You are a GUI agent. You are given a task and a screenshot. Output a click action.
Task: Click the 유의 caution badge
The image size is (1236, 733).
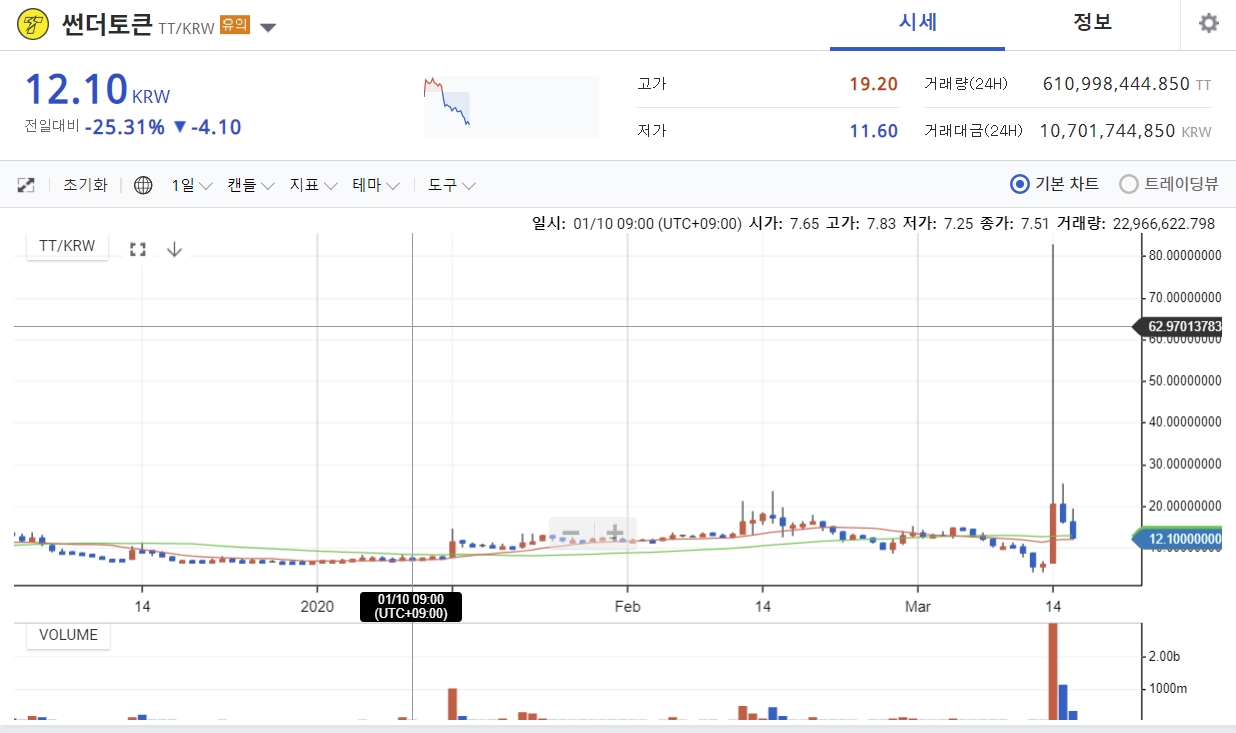[x=235, y=26]
